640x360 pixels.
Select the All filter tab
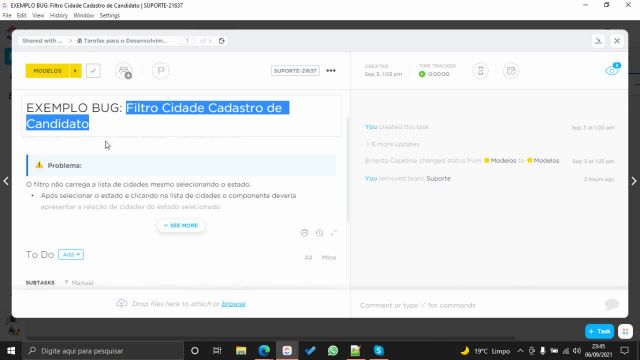[x=308, y=258]
